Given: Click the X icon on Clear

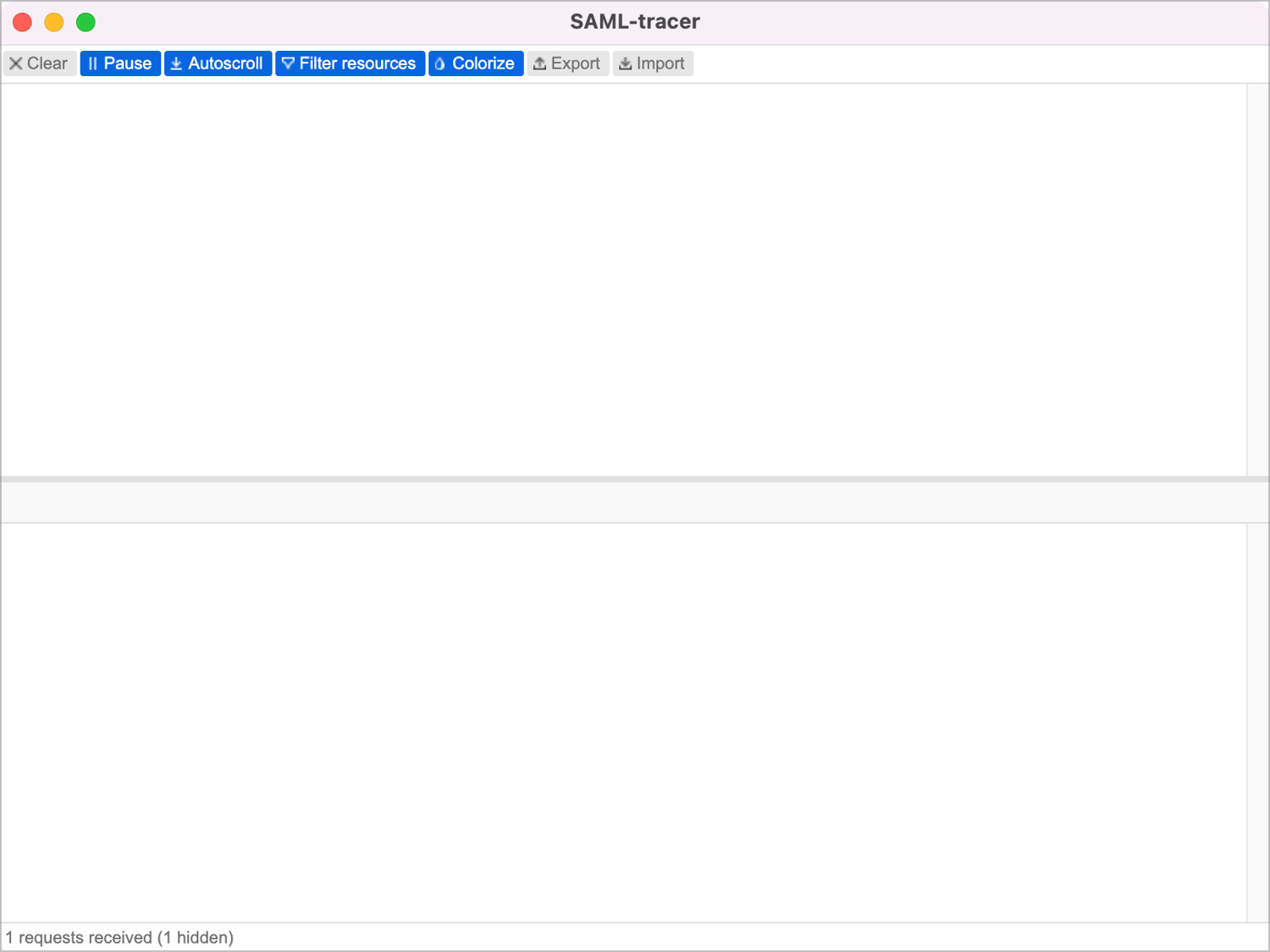Looking at the screenshot, I should (15, 63).
